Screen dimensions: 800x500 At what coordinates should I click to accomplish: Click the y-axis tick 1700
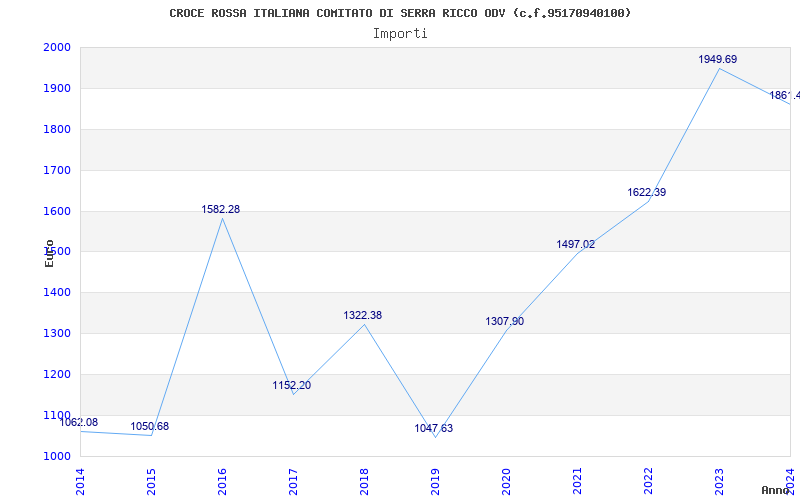(57, 170)
